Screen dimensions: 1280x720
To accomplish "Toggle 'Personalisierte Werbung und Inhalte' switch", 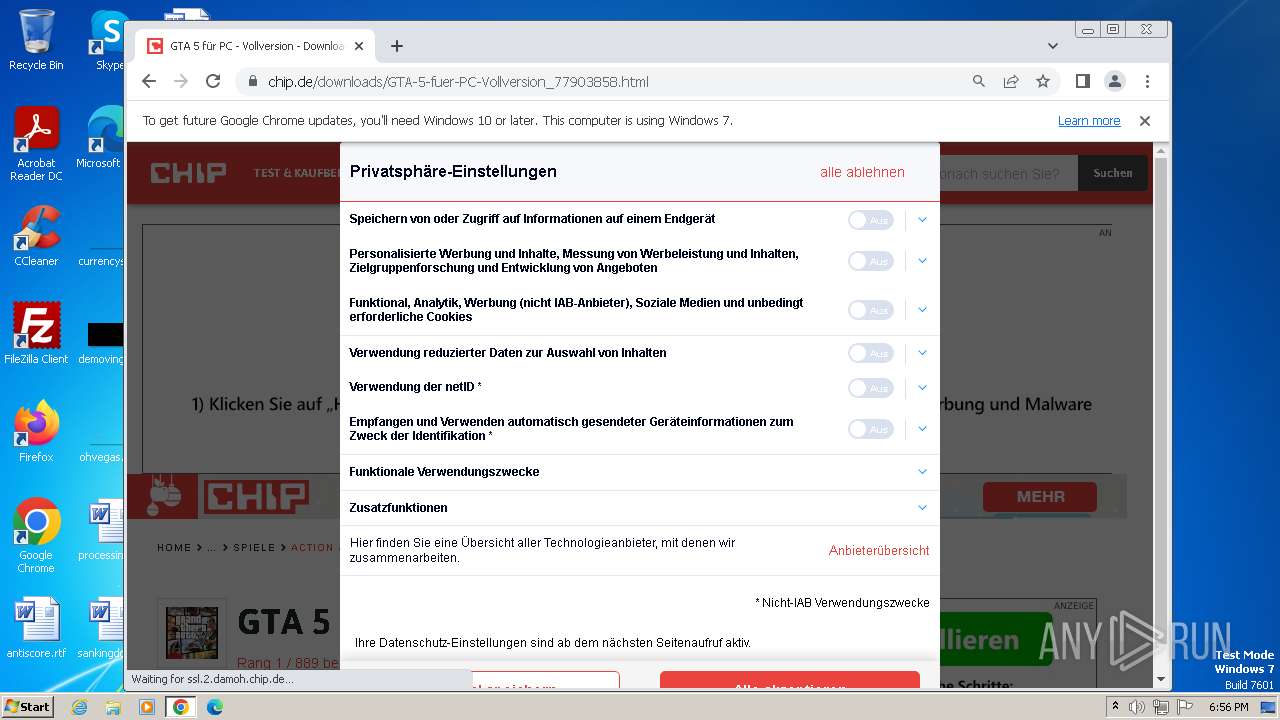I will (870, 261).
